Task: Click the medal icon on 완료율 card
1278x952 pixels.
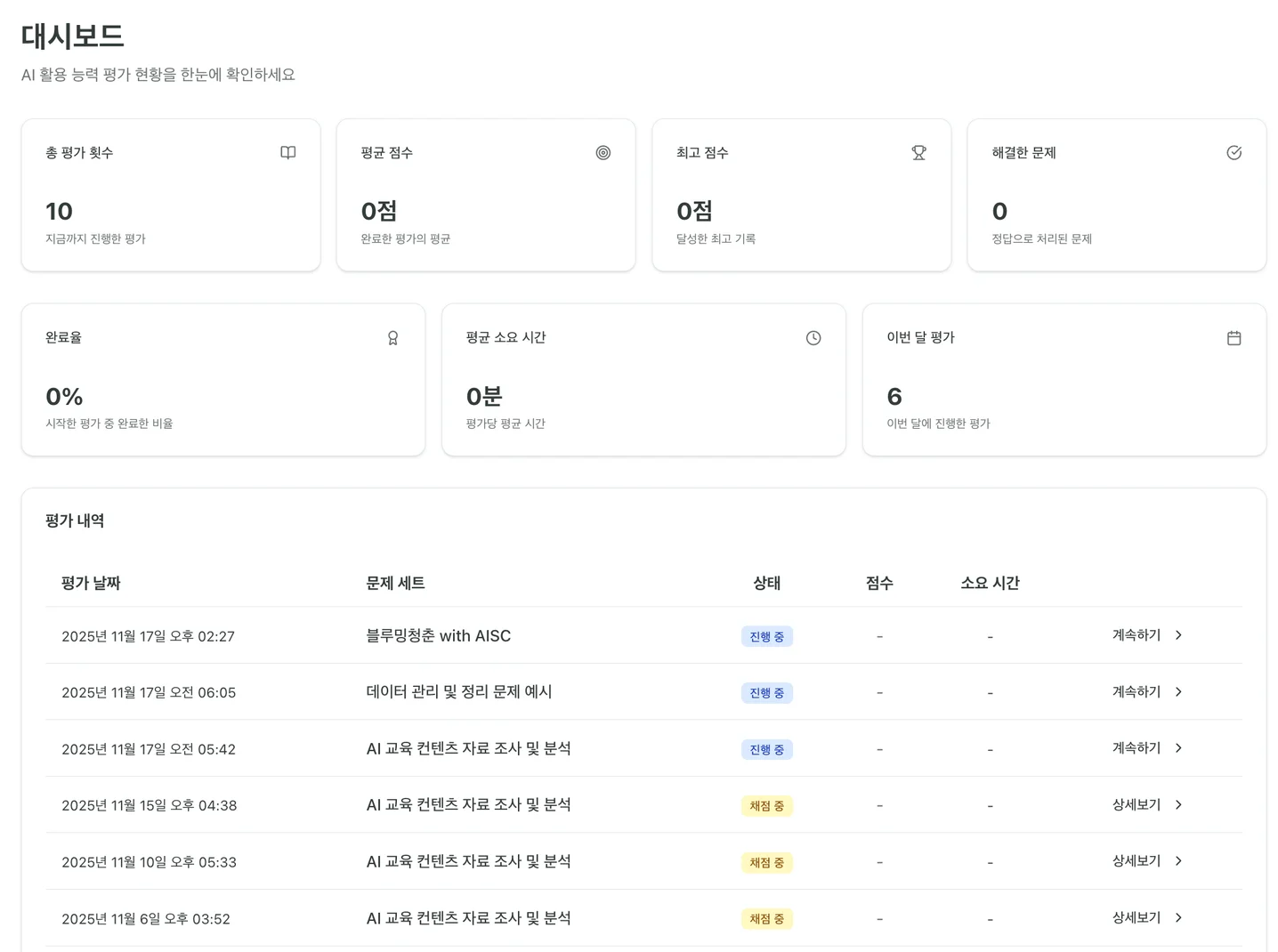Action: pos(392,337)
